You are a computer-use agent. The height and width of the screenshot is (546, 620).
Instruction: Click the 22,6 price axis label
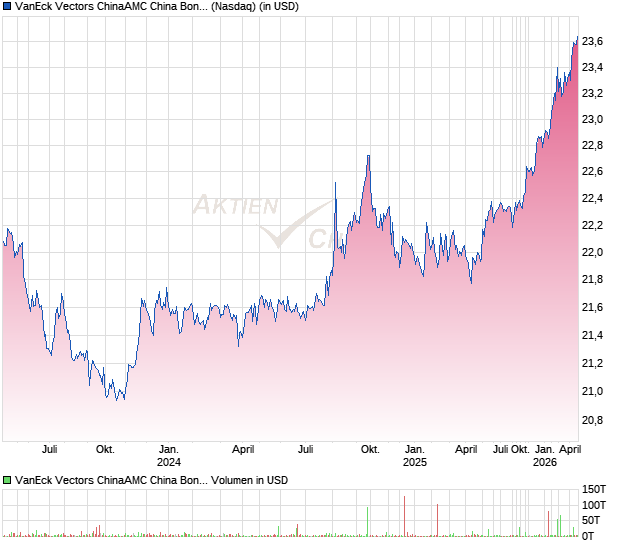[x=592, y=172]
